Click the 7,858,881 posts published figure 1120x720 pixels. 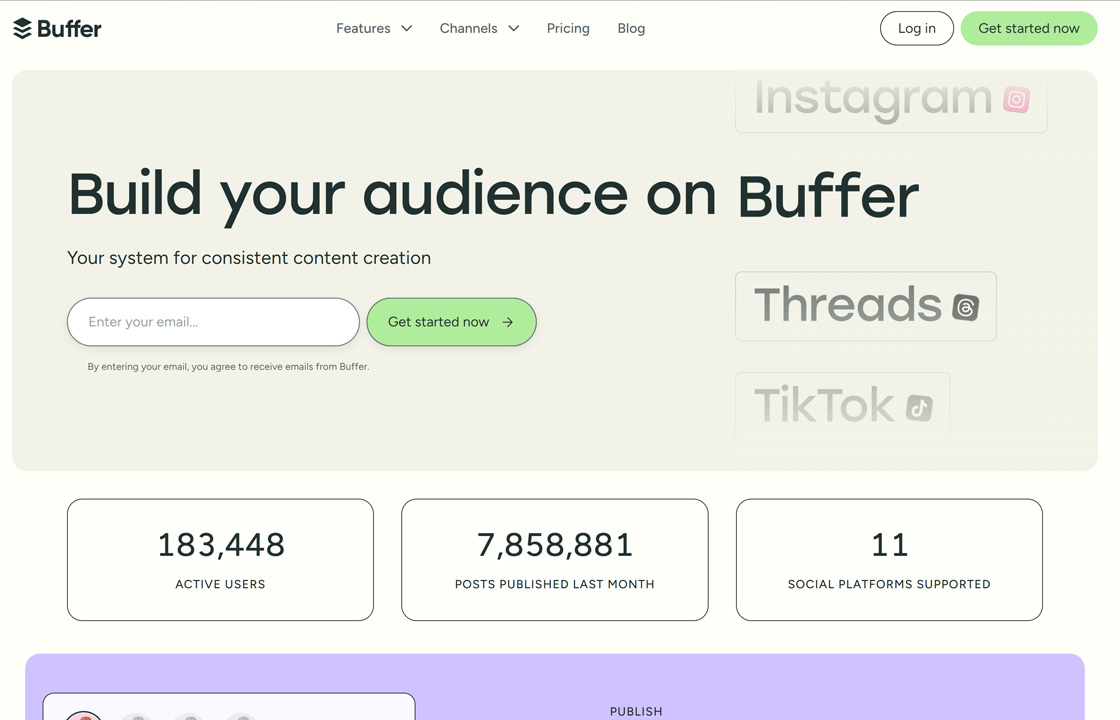point(555,545)
